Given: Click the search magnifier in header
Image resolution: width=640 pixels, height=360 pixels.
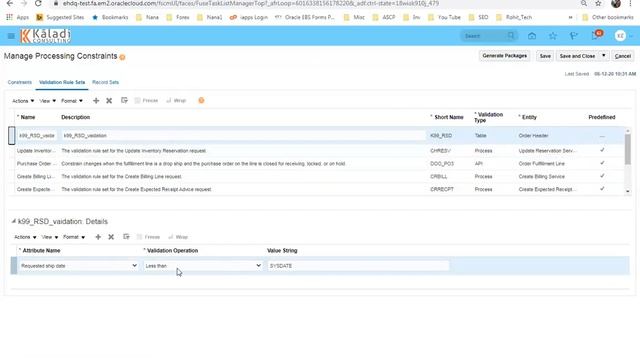Looking at the screenshot, I should 511,36.
